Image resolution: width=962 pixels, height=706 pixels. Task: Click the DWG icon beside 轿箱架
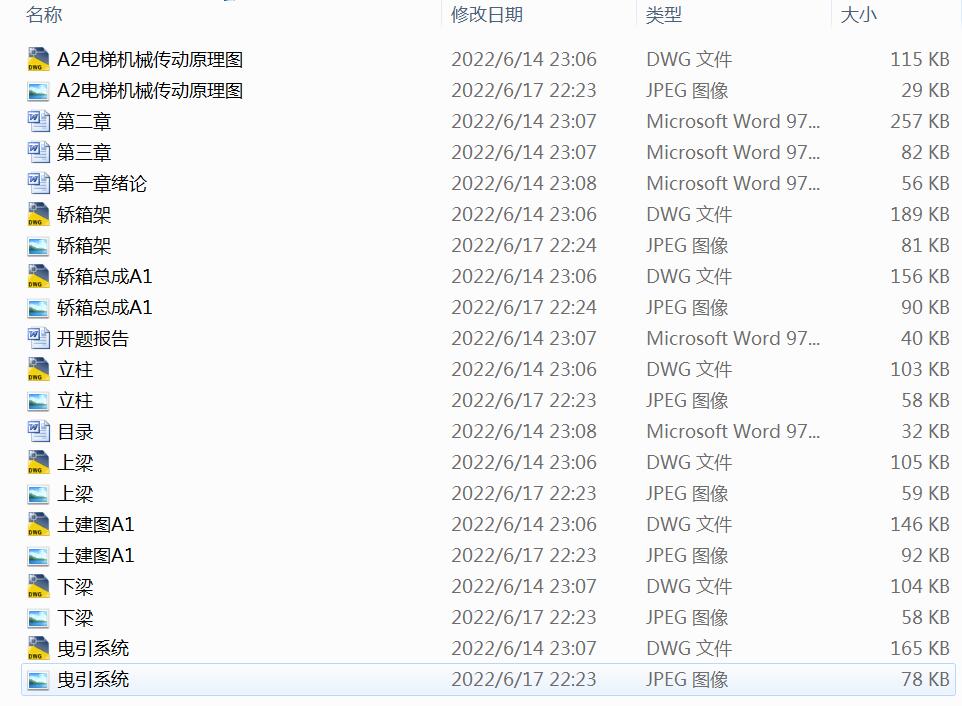[x=38, y=215]
